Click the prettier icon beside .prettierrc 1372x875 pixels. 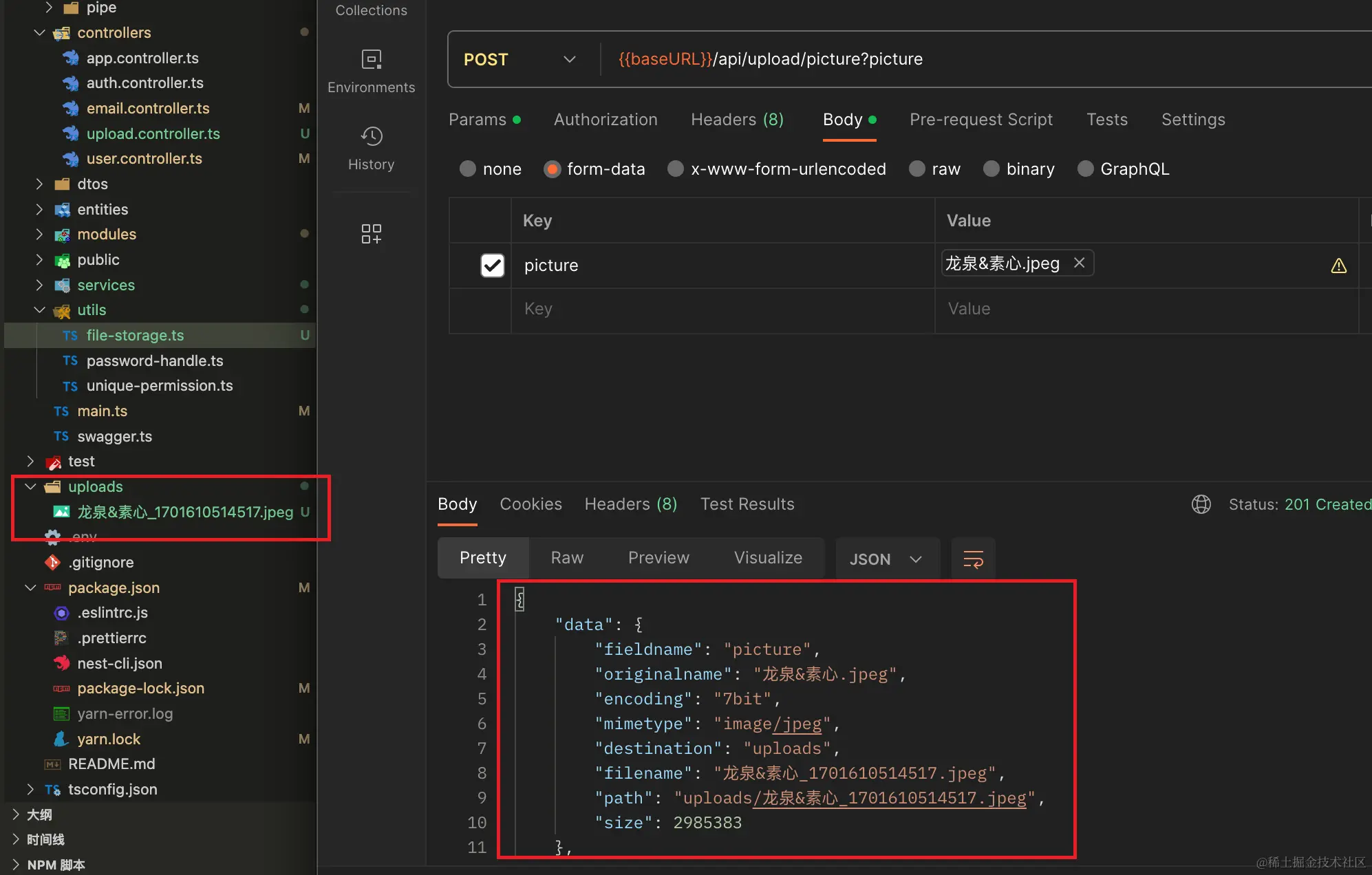coord(61,638)
